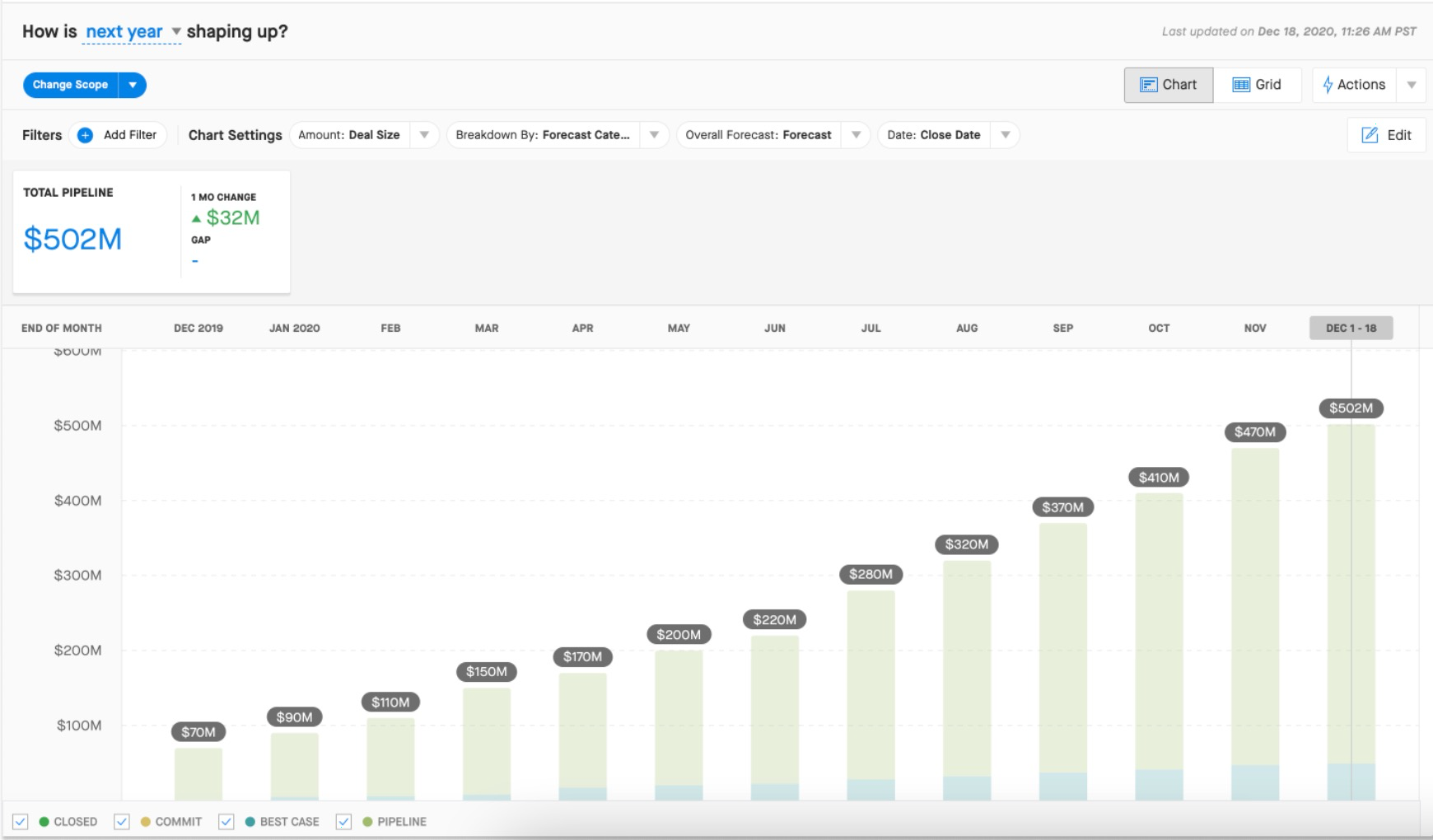Select the NOV month column header
1433x840 pixels.
coord(1255,328)
